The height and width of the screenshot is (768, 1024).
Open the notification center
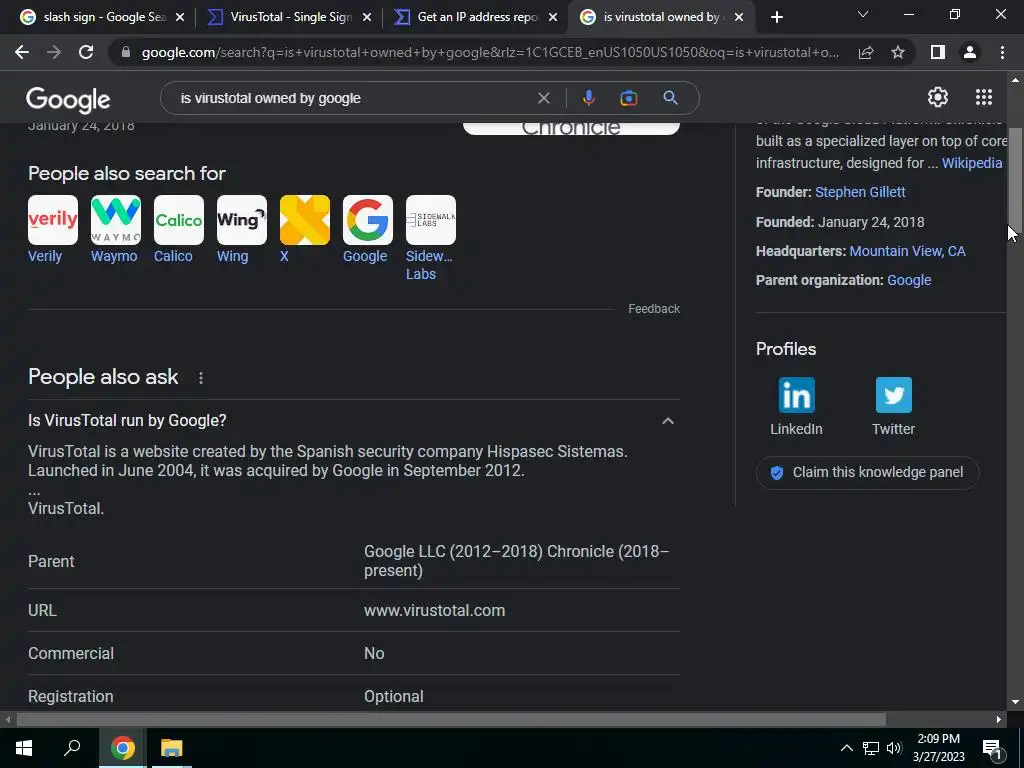click(992, 748)
